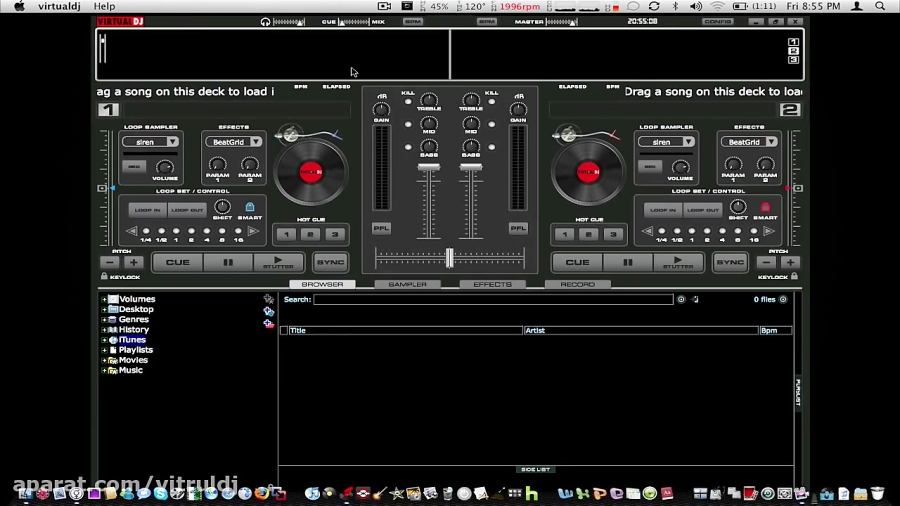Click right channel Gain knob
The width and height of the screenshot is (900, 506).
click(x=518, y=109)
